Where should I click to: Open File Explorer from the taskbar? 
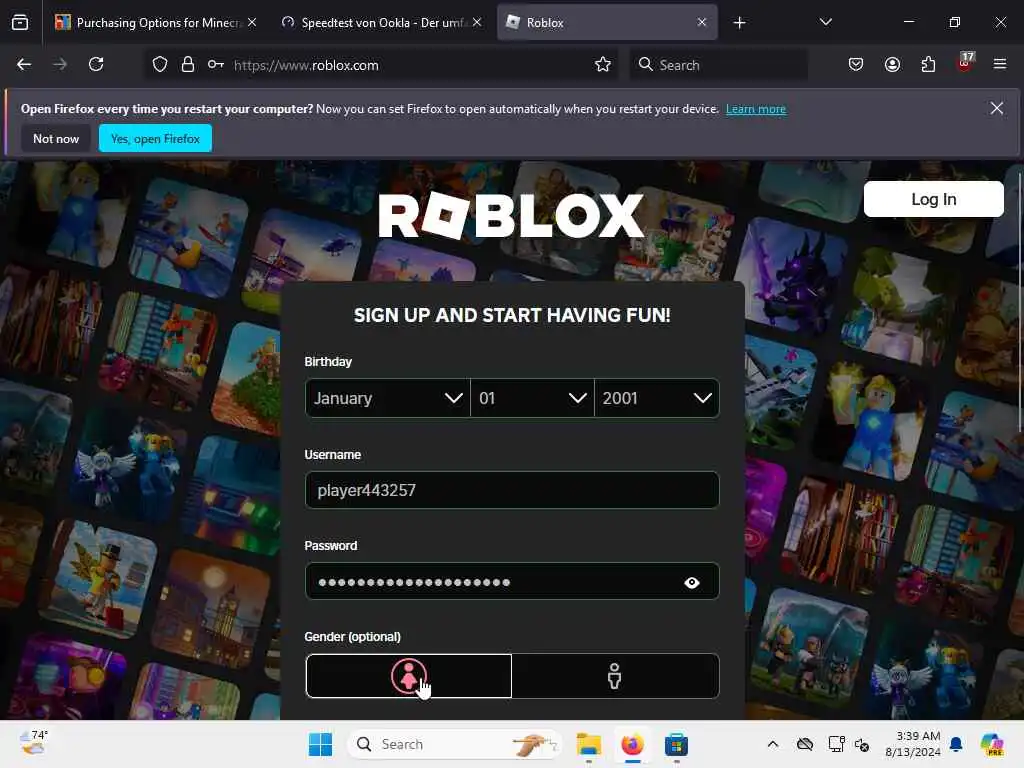coord(588,744)
